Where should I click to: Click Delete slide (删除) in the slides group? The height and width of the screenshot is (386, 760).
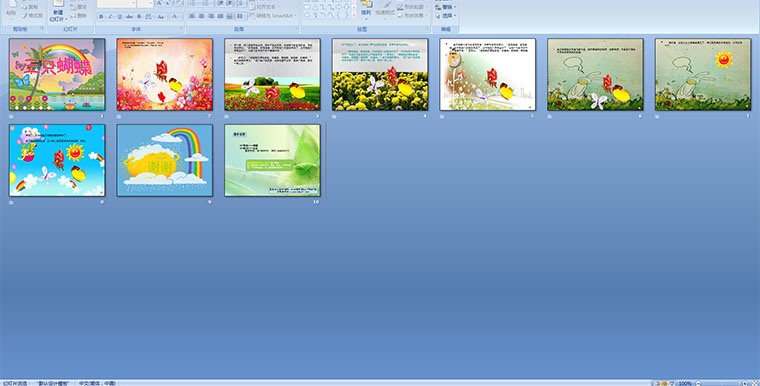pos(78,16)
